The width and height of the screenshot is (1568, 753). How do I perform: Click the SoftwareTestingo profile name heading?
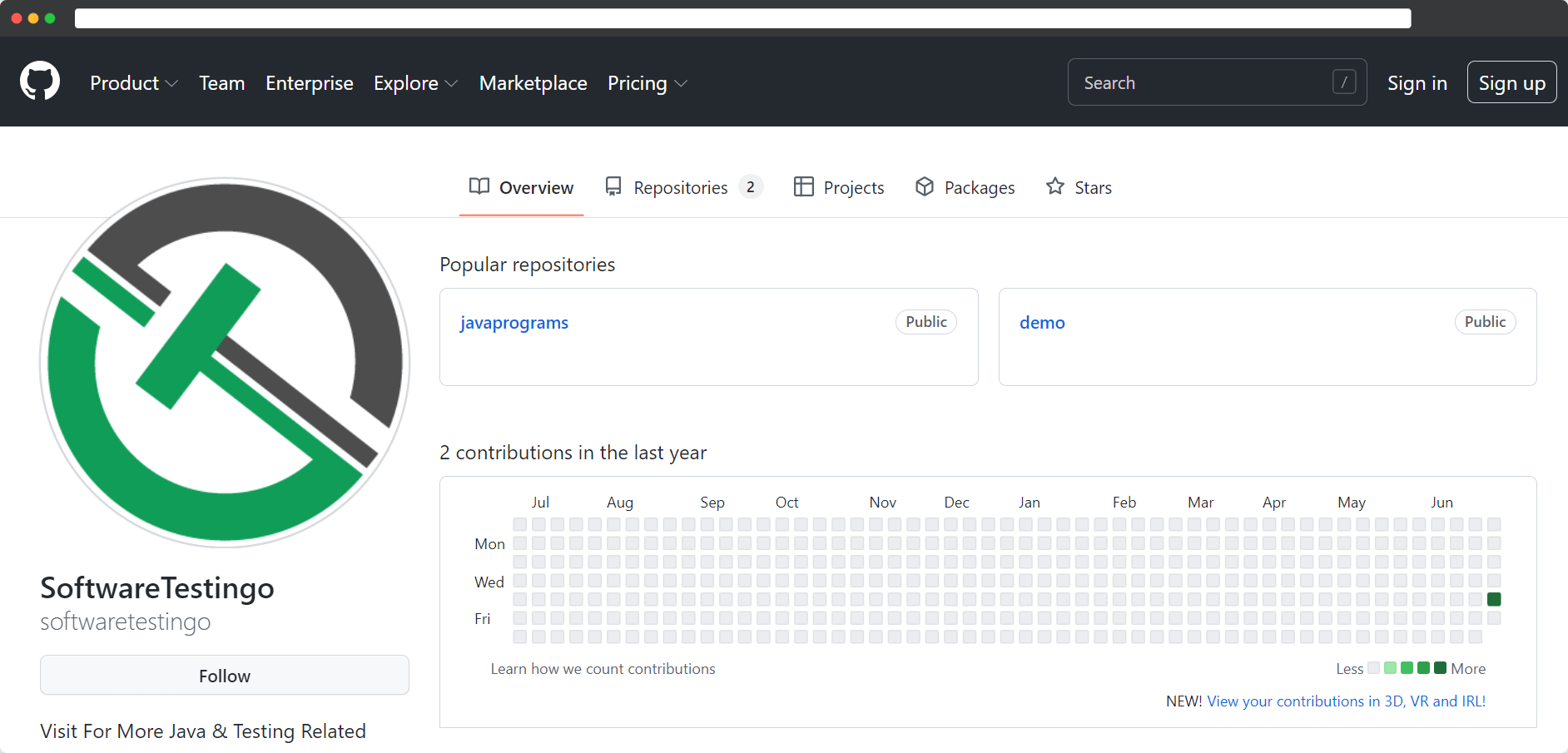click(157, 588)
